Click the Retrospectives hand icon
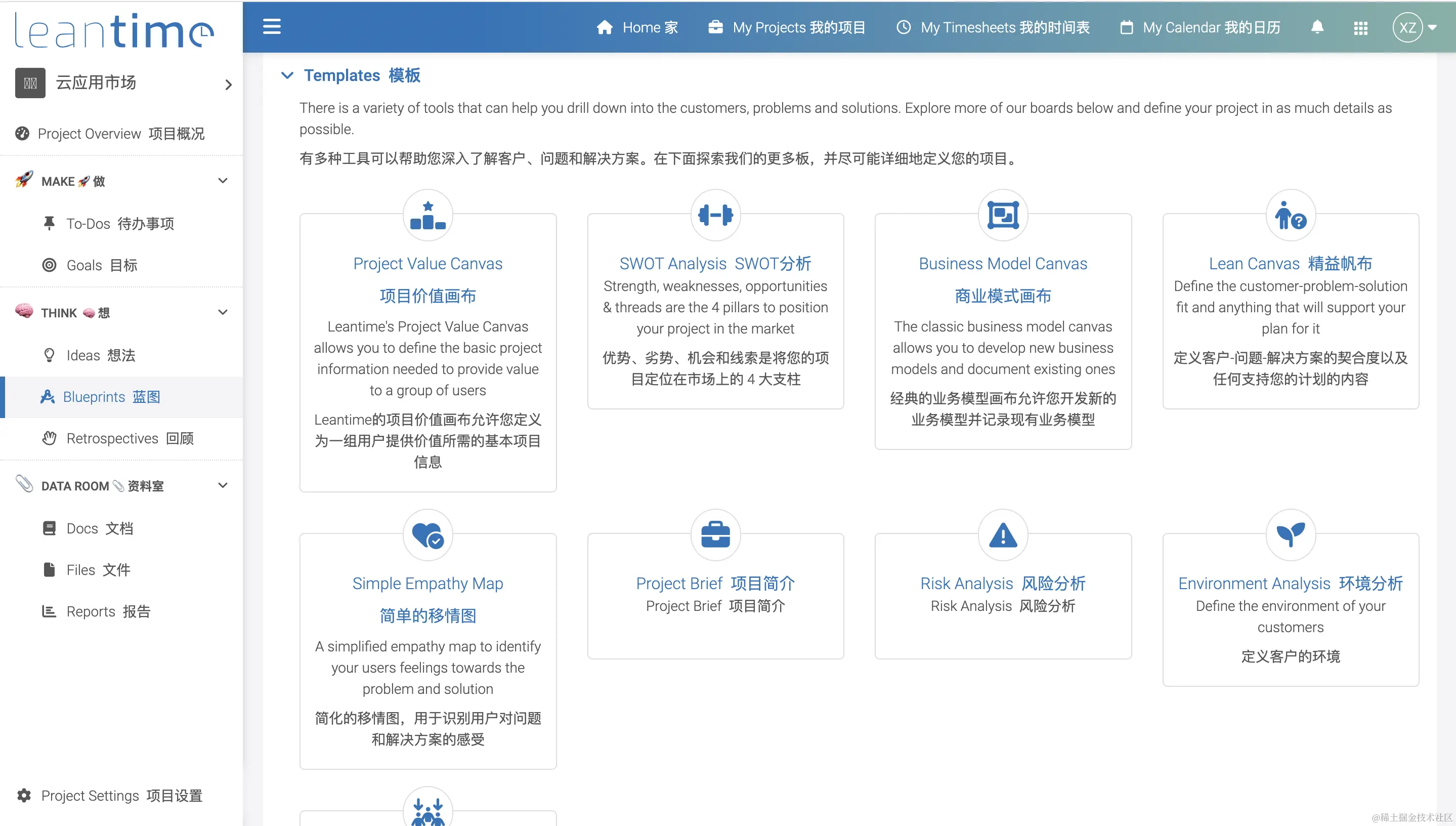 pos(50,438)
